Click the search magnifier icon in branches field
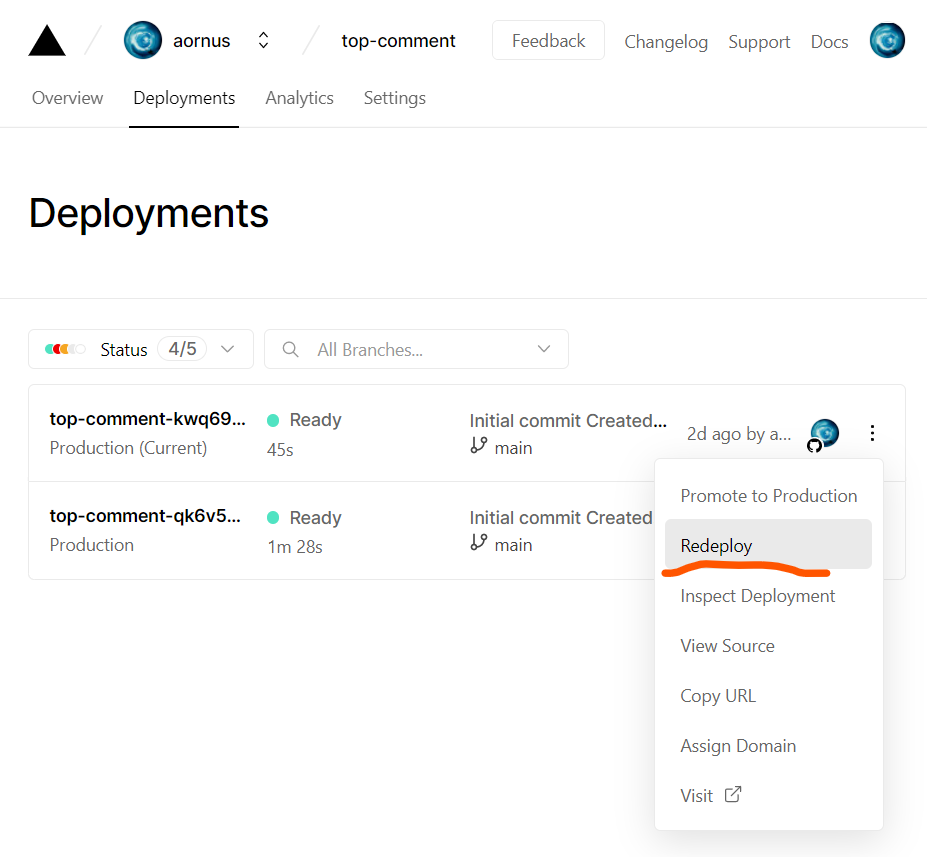The image size is (927, 857). (291, 349)
